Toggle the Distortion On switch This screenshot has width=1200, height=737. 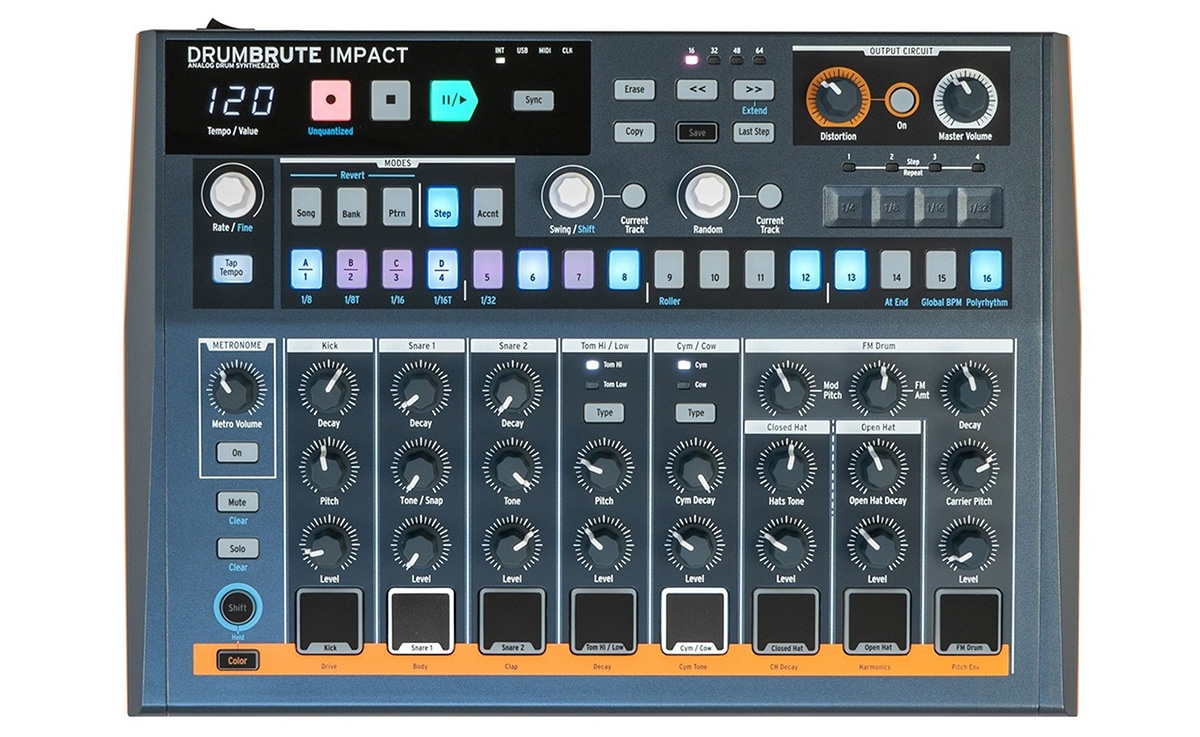(902, 98)
